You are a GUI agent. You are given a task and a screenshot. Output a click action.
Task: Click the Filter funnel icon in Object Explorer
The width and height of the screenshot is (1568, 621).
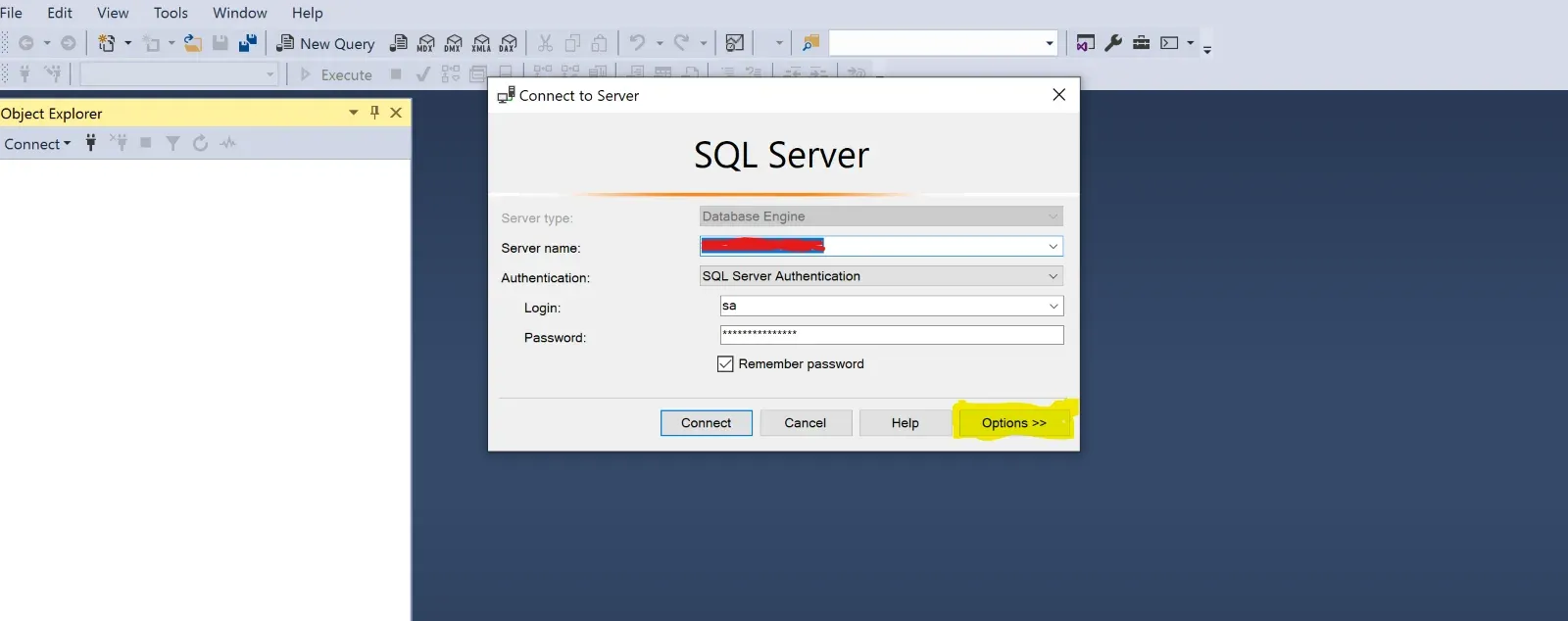172,143
